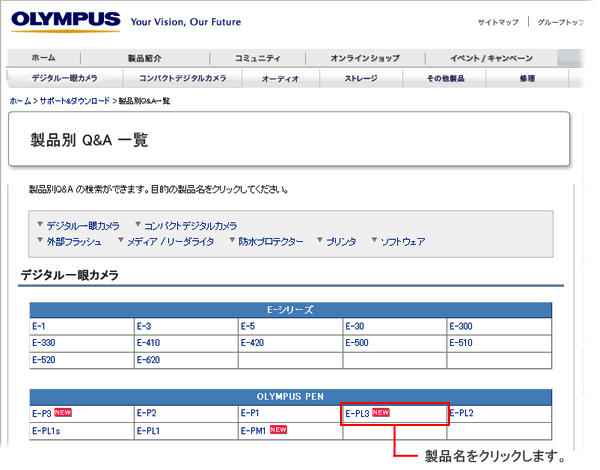Select the 製品紹介 menu tab
The image size is (600, 470).
(145, 58)
